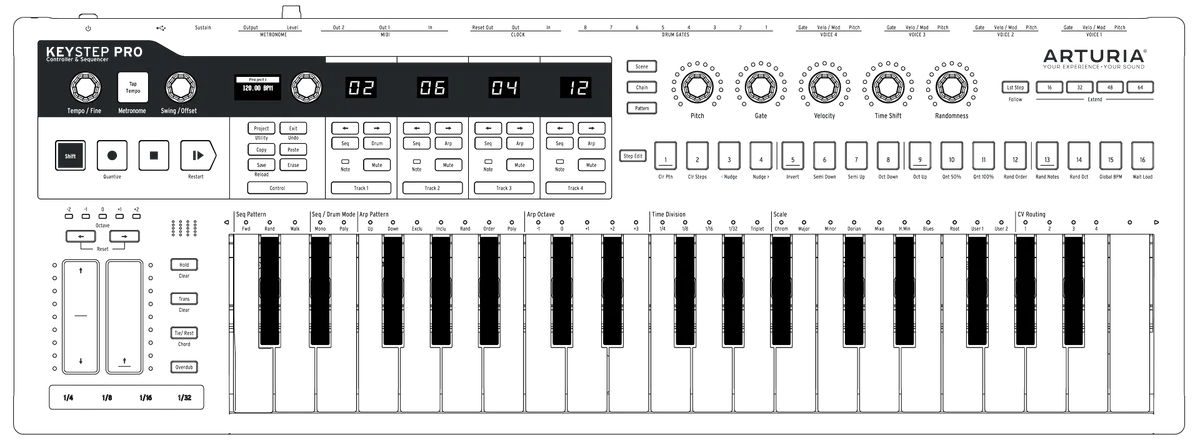Click the Octave left arrow button
The width and height of the screenshot is (1200, 447).
(x=80, y=236)
